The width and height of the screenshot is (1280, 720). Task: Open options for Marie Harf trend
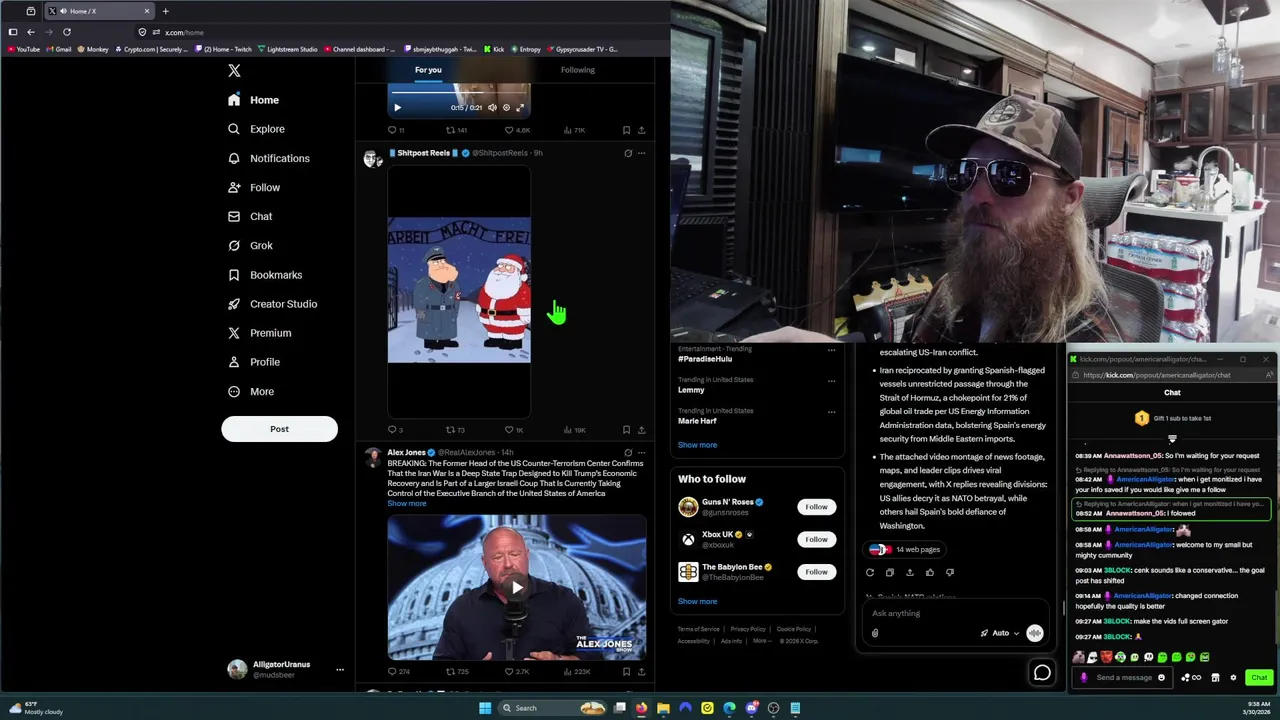point(831,412)
